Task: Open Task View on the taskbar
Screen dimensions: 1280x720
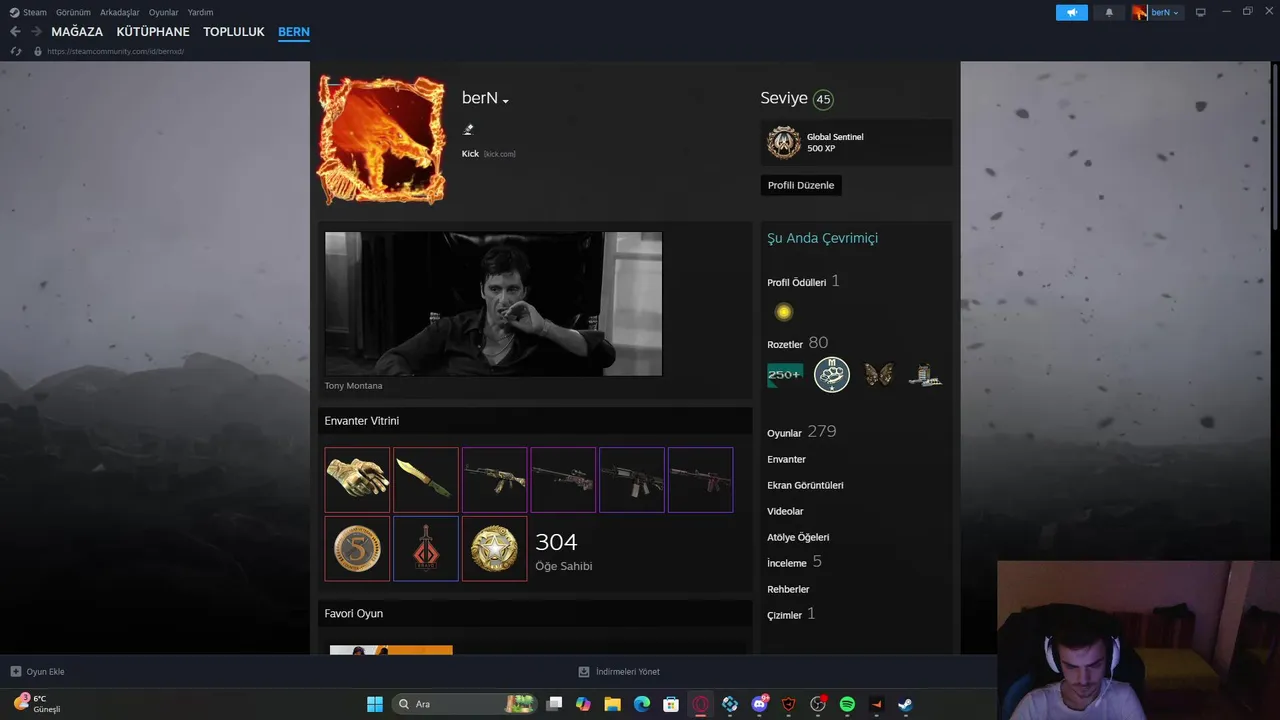Action: (554, 704)
